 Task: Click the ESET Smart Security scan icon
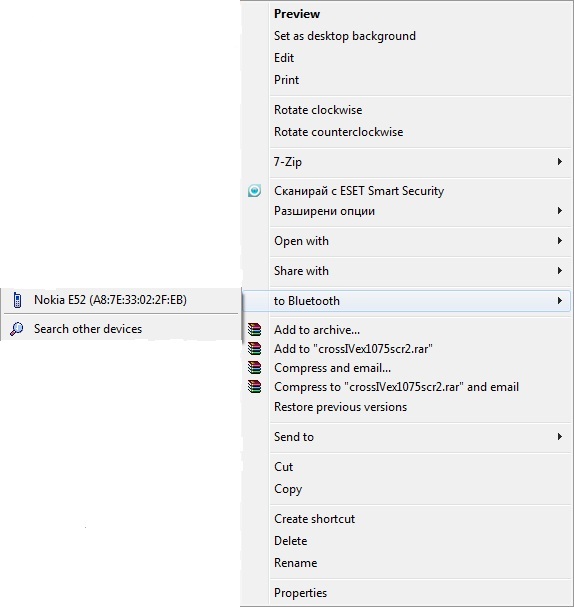pos(254,191)
